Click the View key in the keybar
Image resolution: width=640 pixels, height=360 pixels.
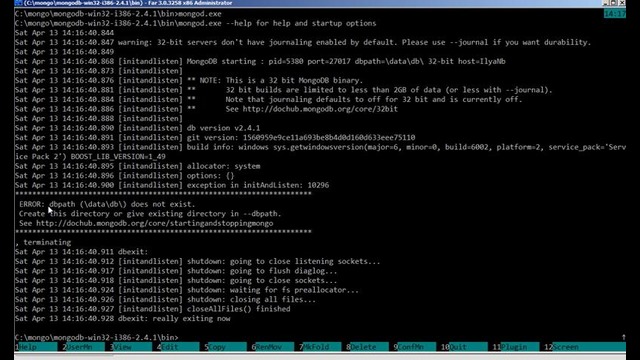(131, 347)
